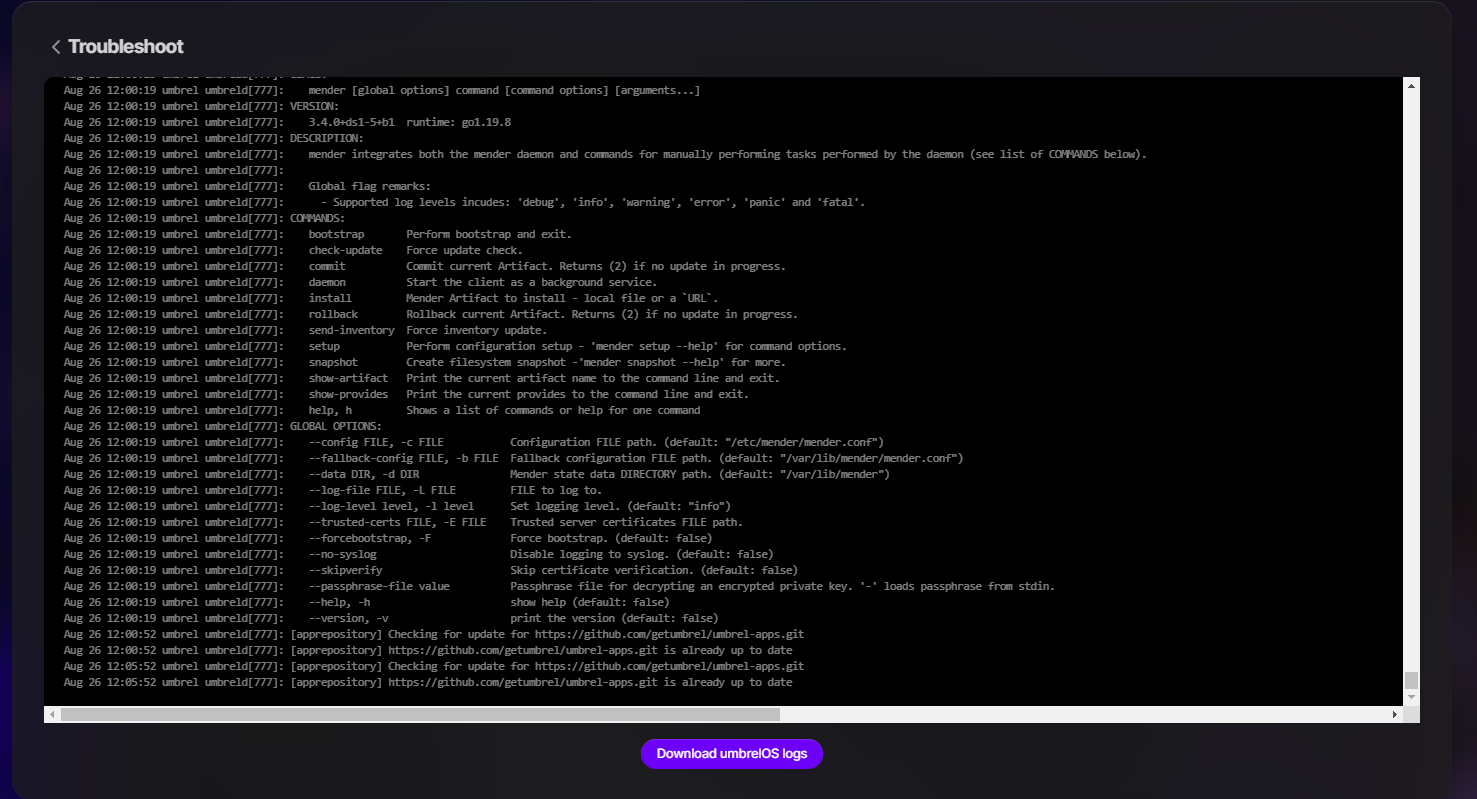Click the 'help, h' command line
Viewport: 1477px width, 799px height.
point(381,410)
